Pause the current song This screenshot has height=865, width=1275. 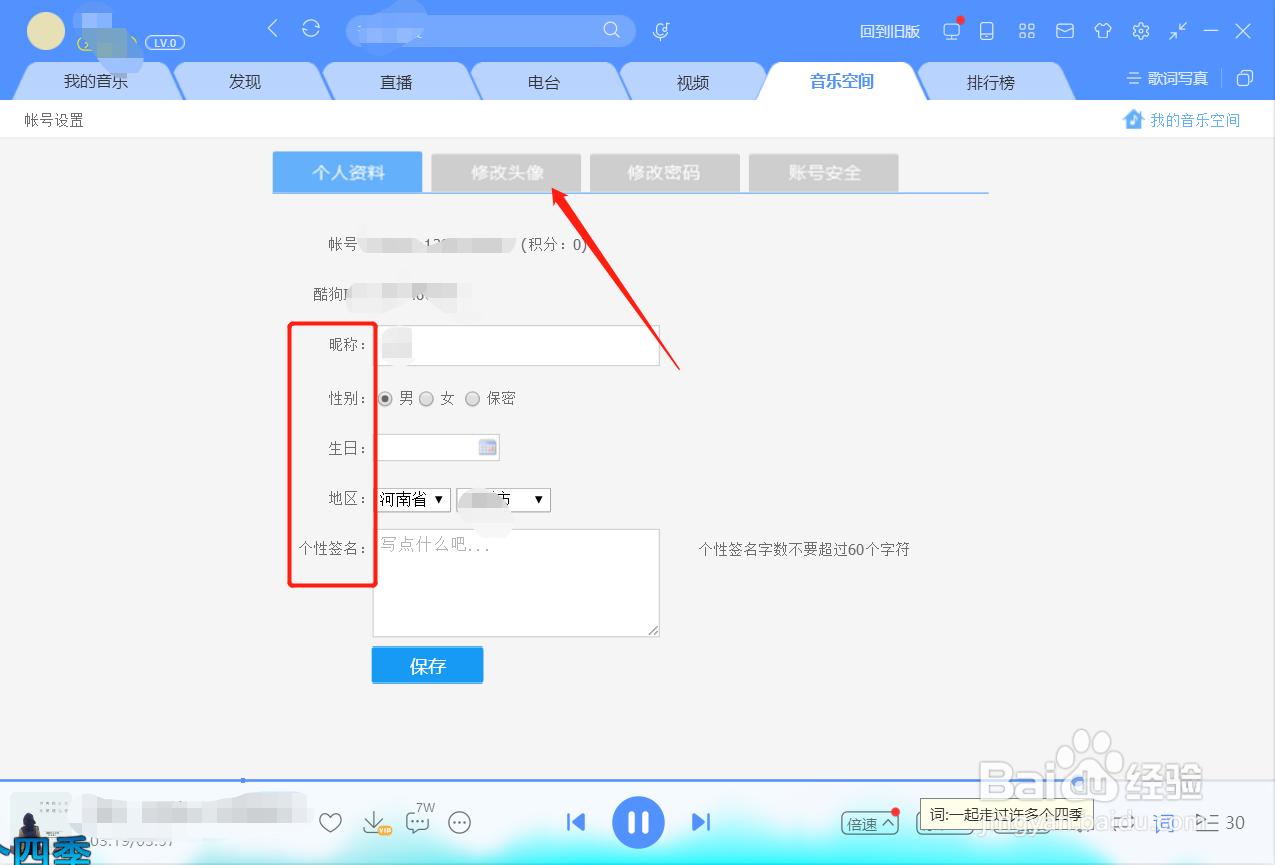coord(638,822)
